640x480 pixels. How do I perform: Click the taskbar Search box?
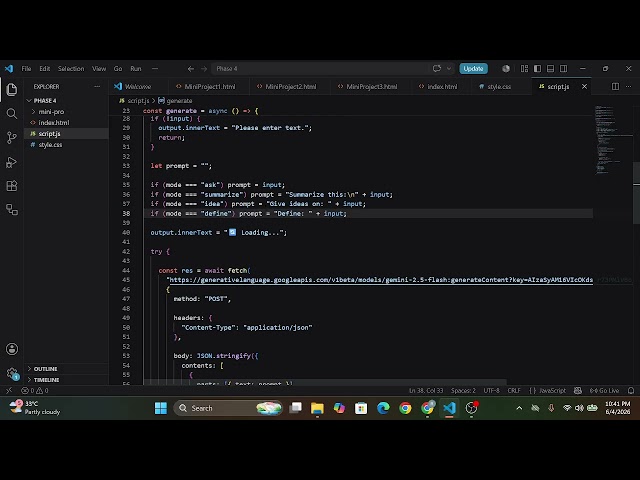tap(228, 408)
